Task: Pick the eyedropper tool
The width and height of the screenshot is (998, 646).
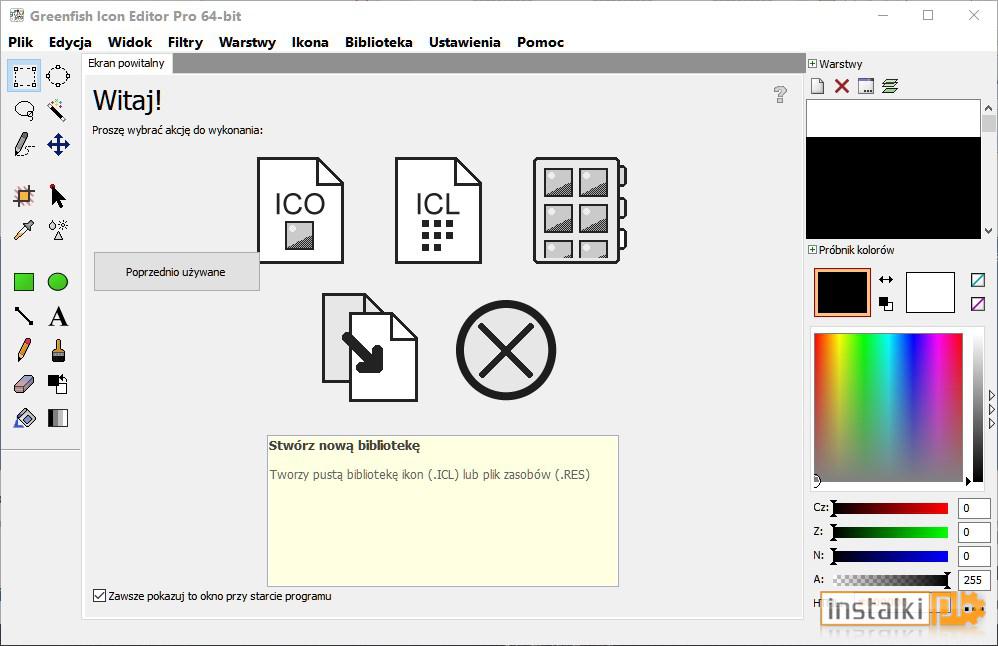Action: tap(24, 230)
